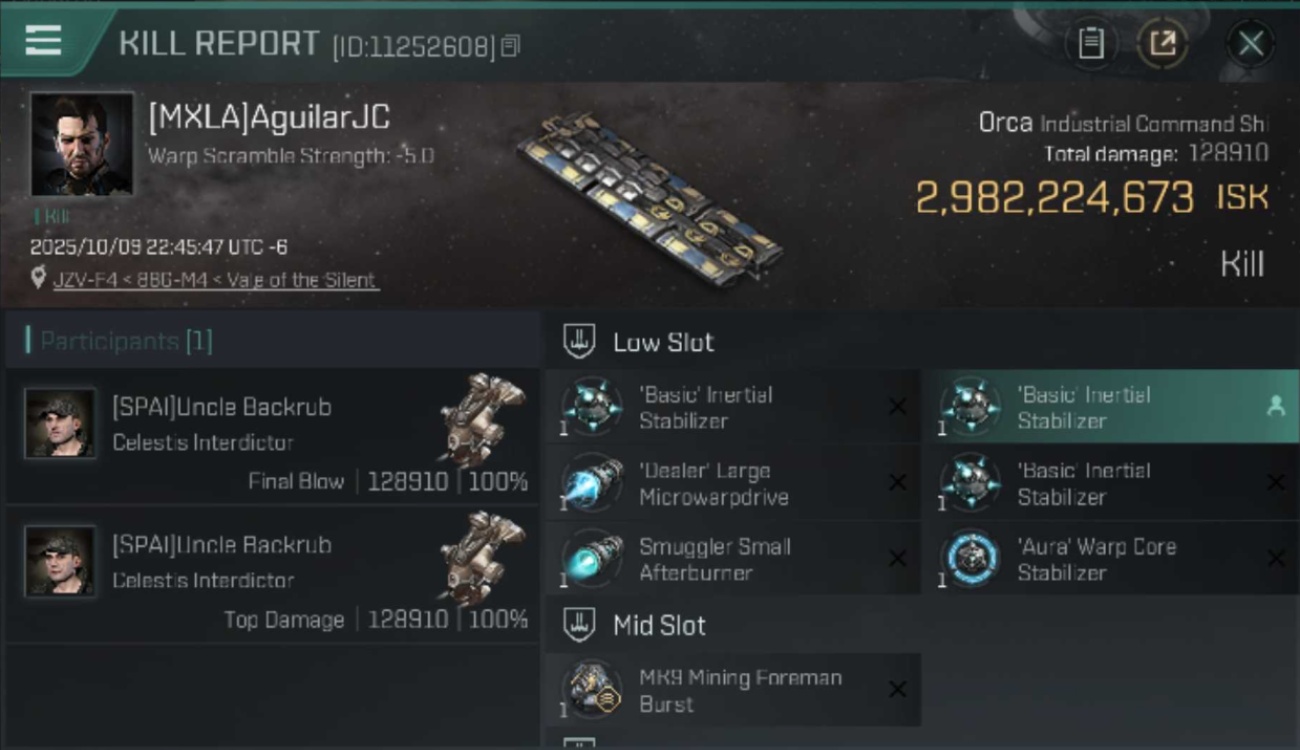Select Uncle Backrub Final Blow entry
Viewport: 1300px width, 750px height.
tap(272, 435)
